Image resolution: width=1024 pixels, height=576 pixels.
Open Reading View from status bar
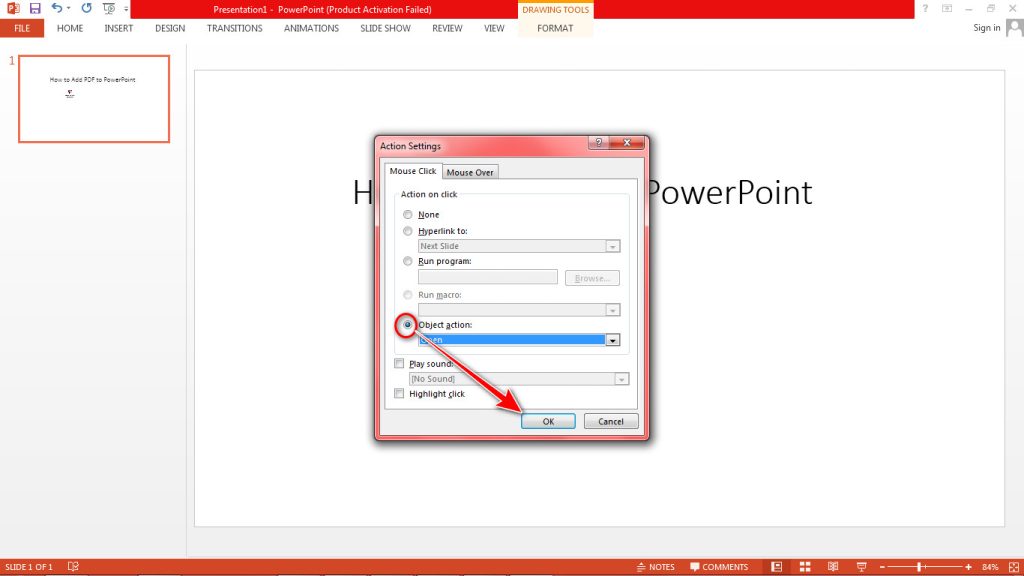click(835, 565)
